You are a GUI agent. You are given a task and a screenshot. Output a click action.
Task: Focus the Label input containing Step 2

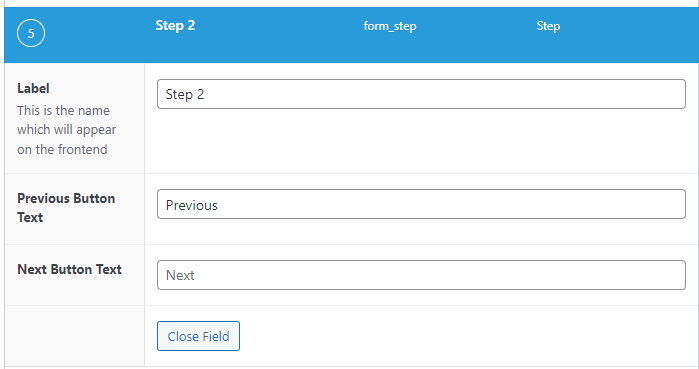click(x=421, y=94)
